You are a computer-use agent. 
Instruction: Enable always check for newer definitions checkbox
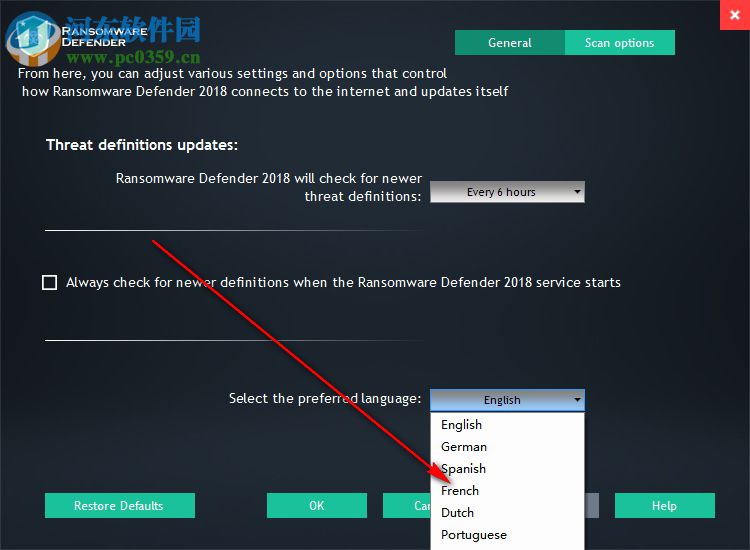50,282
